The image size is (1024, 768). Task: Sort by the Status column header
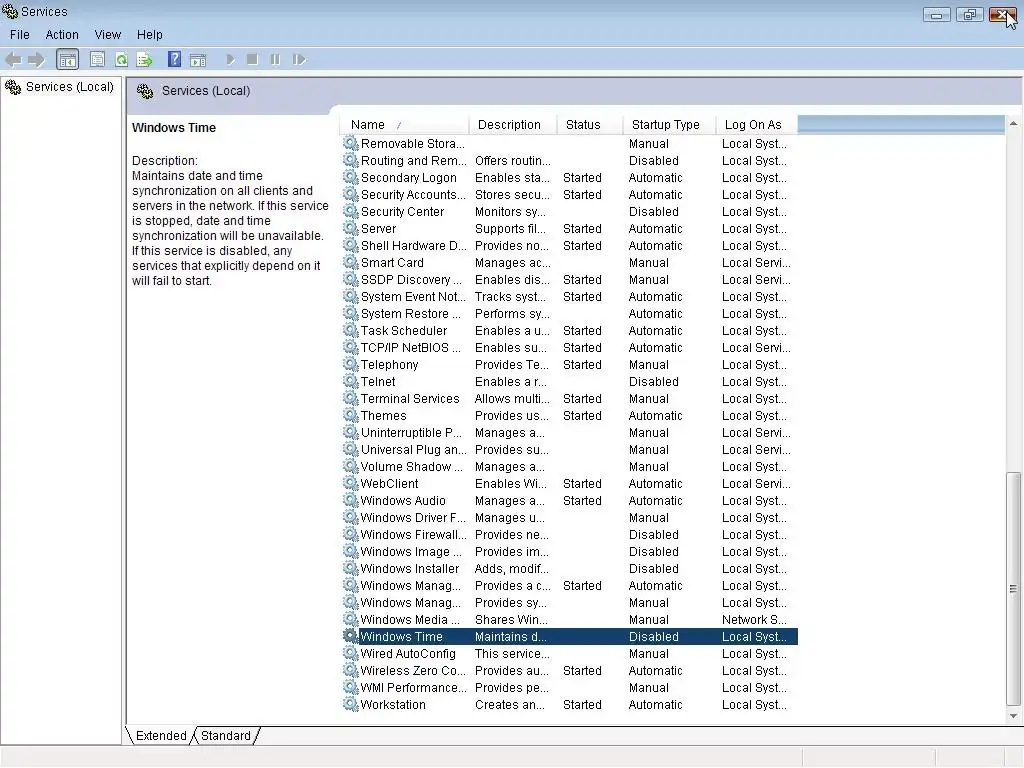click(590, 125)
